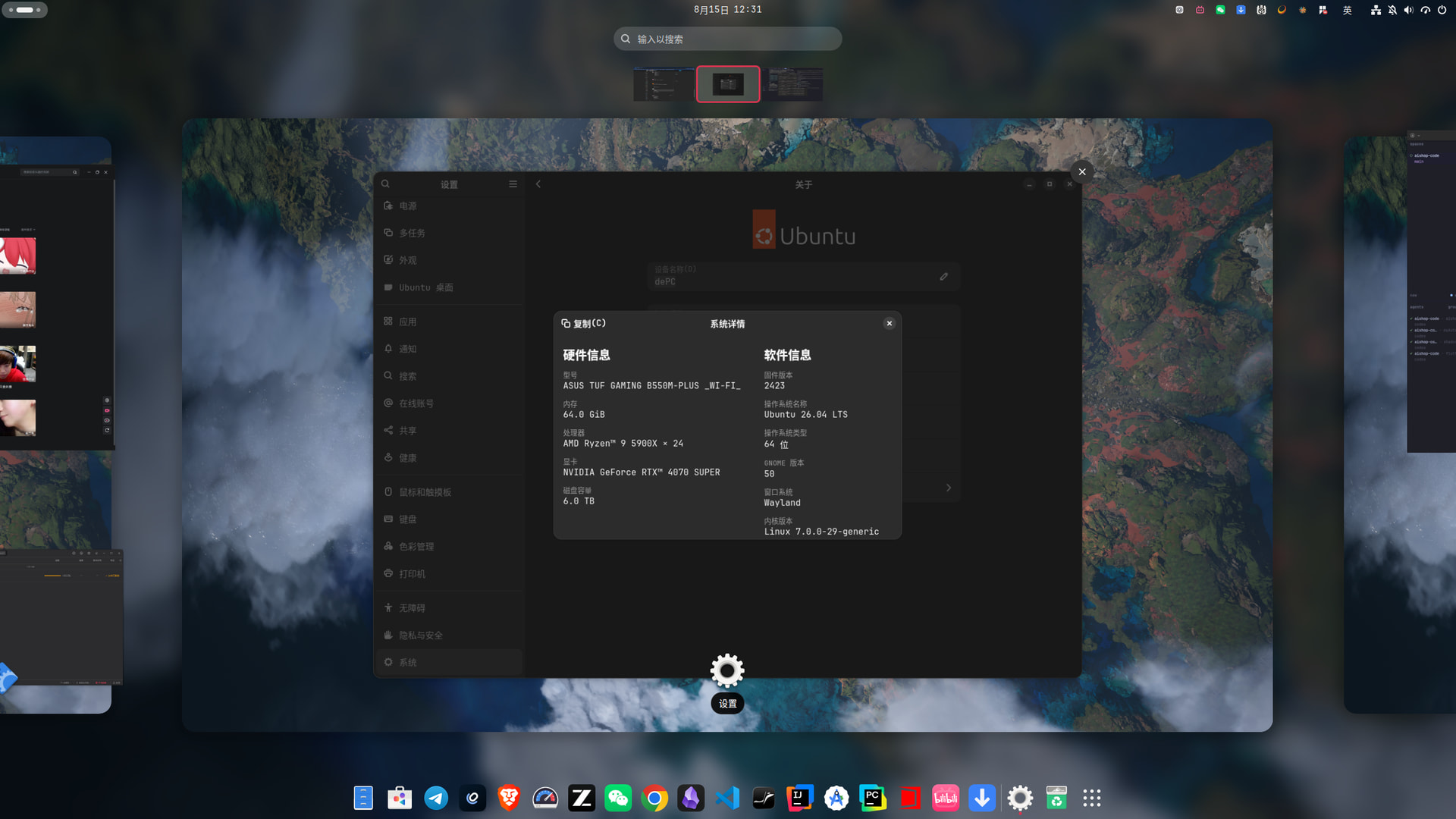Screen dimensions: 1456x819
Task: Click the WeChat tray icon in top bar
Action: pyautogui.click(x=1220, y=10)
